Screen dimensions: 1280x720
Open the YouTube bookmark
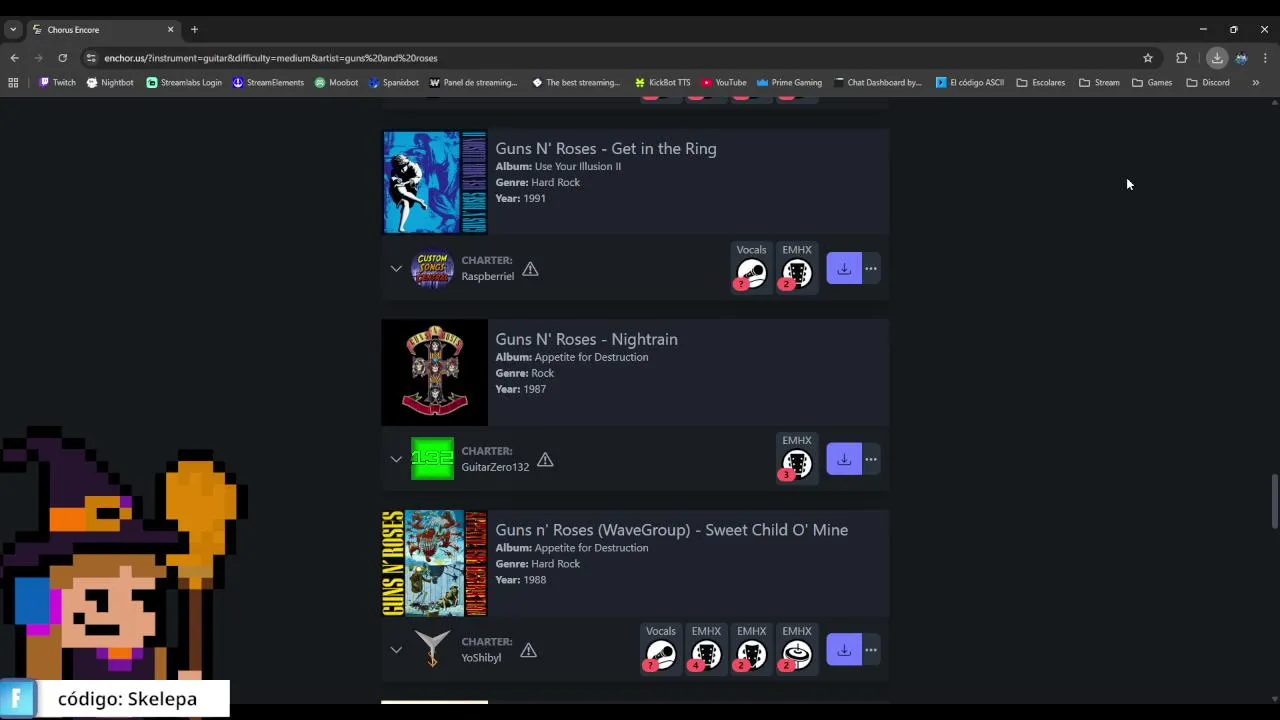pos(724,82)
